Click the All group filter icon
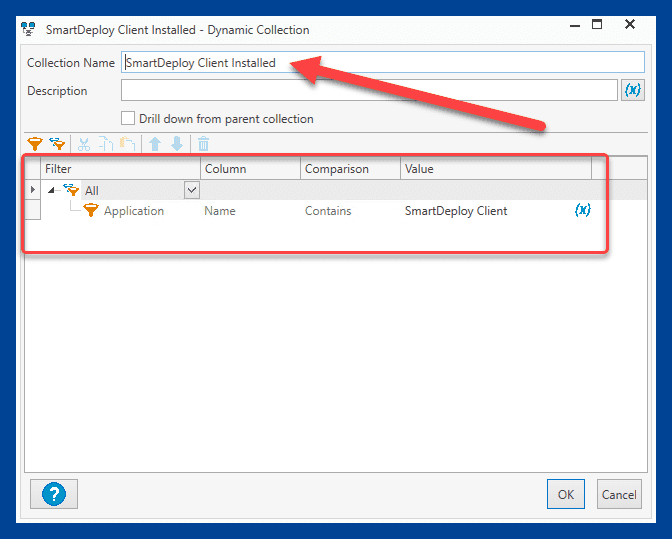The image size is (672, 539). (x=72, y=190)
